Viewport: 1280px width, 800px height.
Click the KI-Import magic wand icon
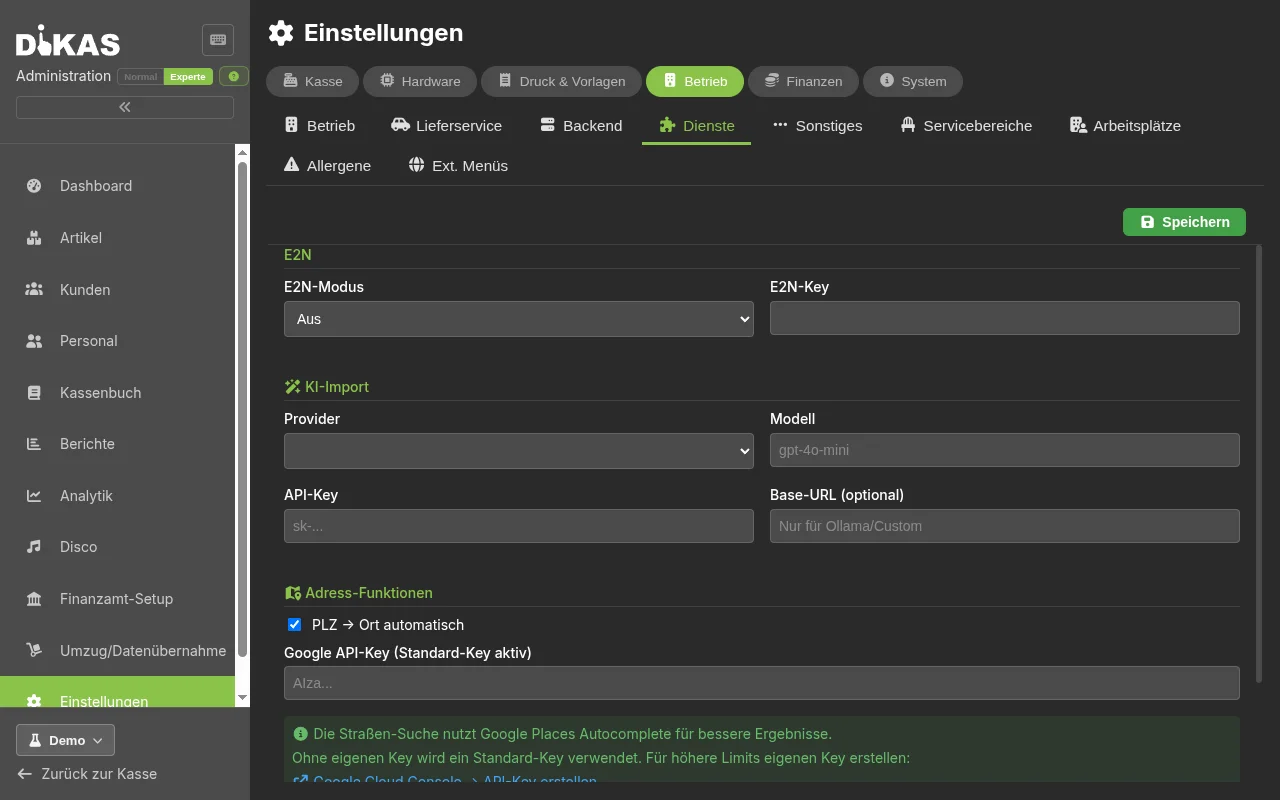click(x=292, y=387)
